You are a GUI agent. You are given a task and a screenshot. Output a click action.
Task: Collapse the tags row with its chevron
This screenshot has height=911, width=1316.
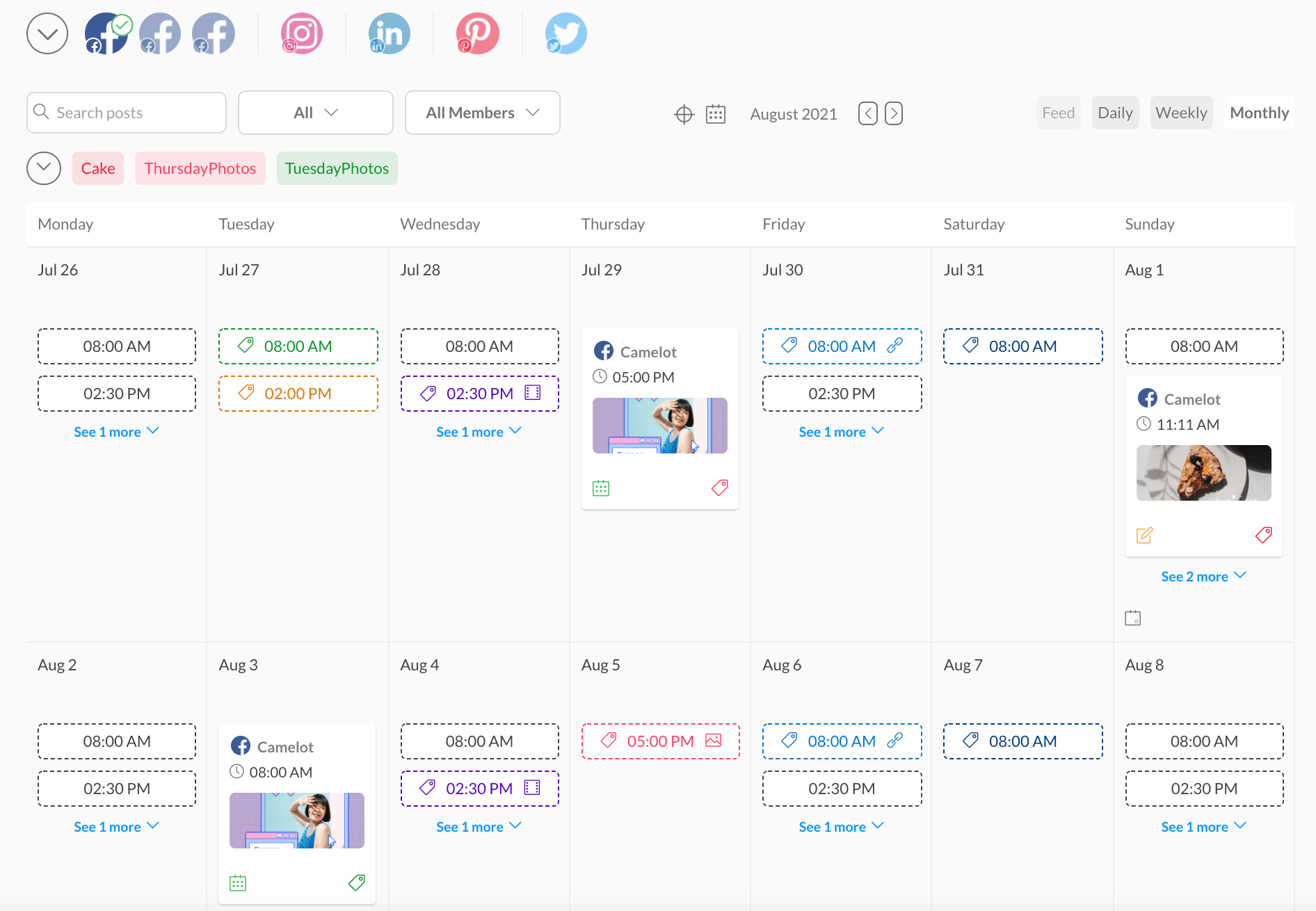click(43, 168)
